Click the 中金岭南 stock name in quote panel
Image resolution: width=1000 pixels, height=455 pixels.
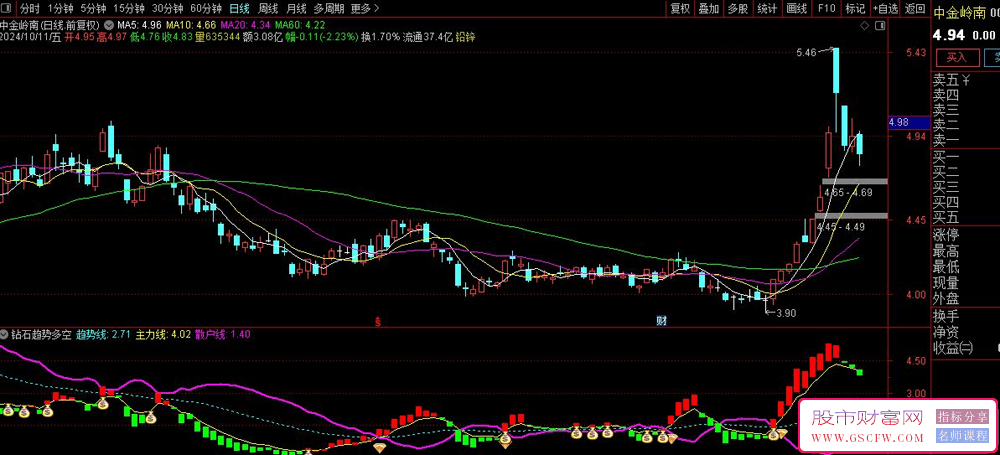point(960,11)
